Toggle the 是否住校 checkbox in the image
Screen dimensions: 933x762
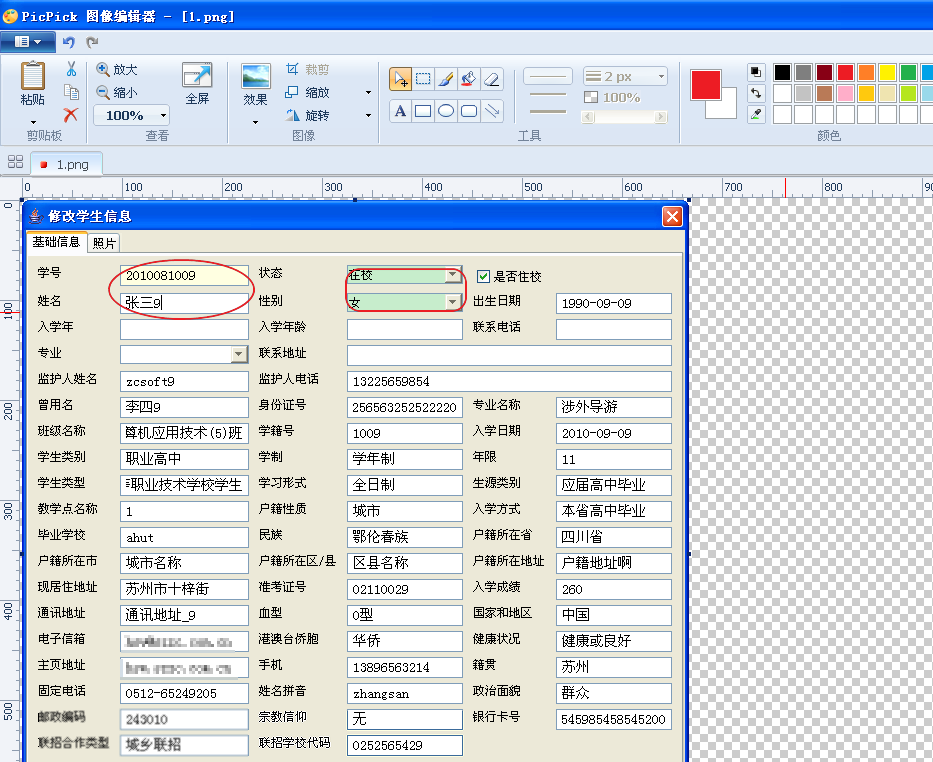click(x=483, y=276)
